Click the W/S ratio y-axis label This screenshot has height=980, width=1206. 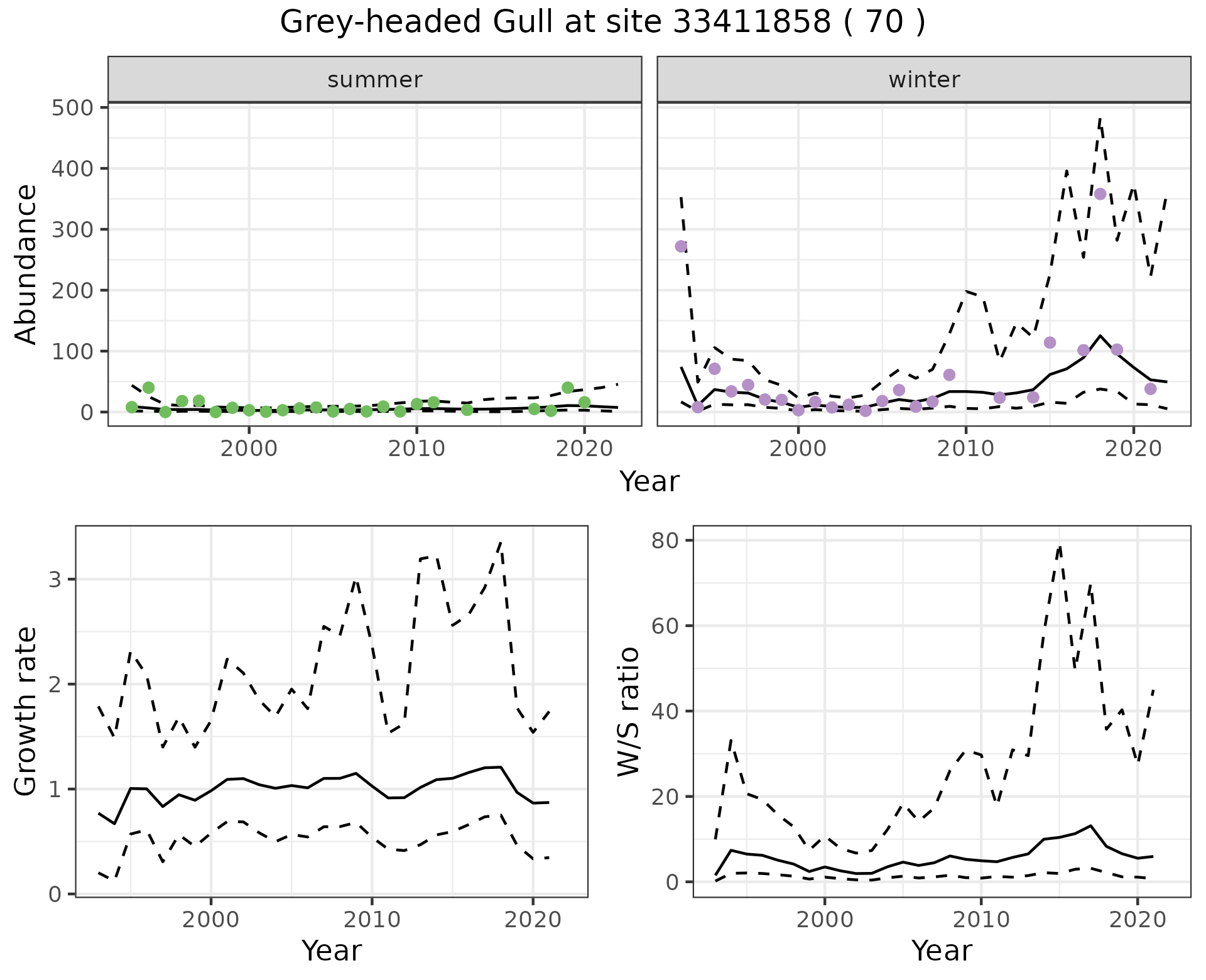click(628, 711)
